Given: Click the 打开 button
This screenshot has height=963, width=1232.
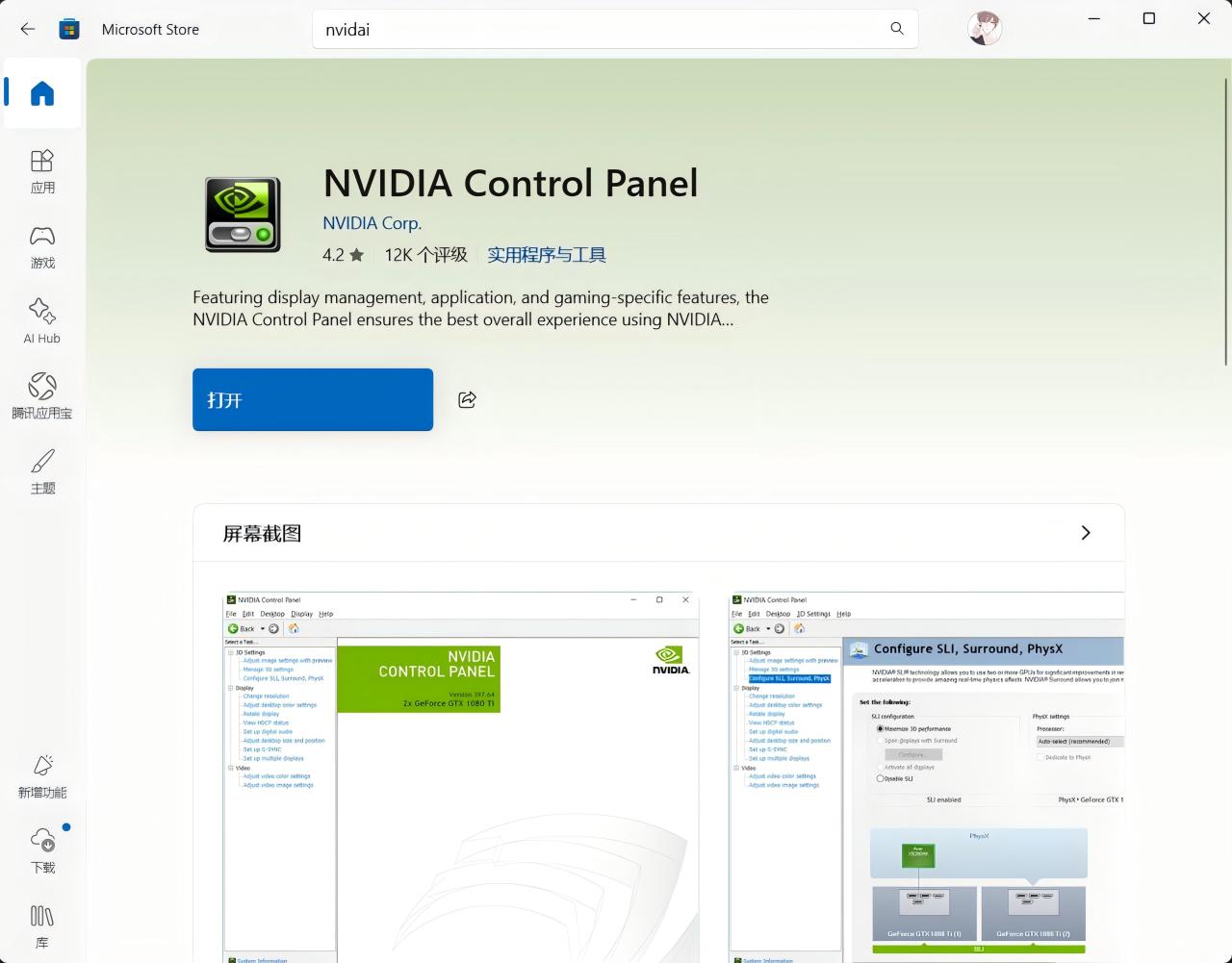Looking at the screenshot, I should (x=313, y=399).
